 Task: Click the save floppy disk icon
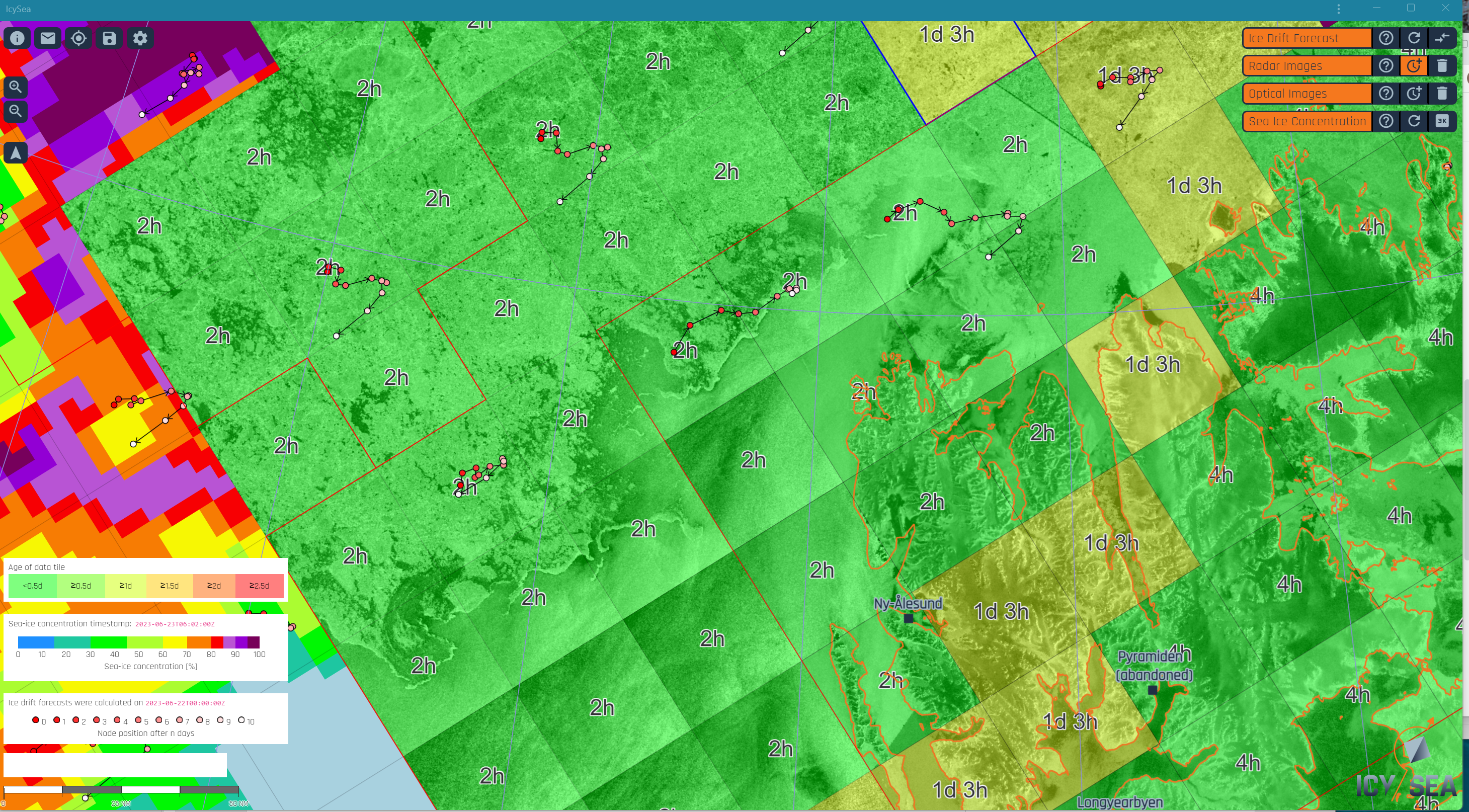110,38
